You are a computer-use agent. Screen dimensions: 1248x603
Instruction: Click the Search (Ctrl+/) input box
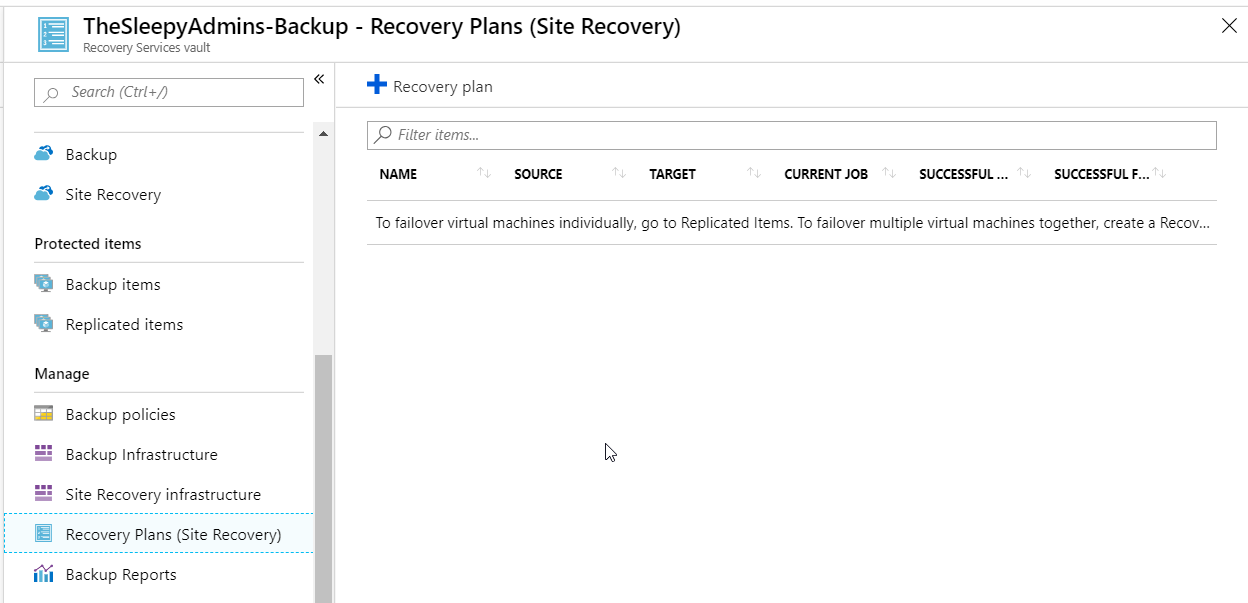(x=169, y=92)
